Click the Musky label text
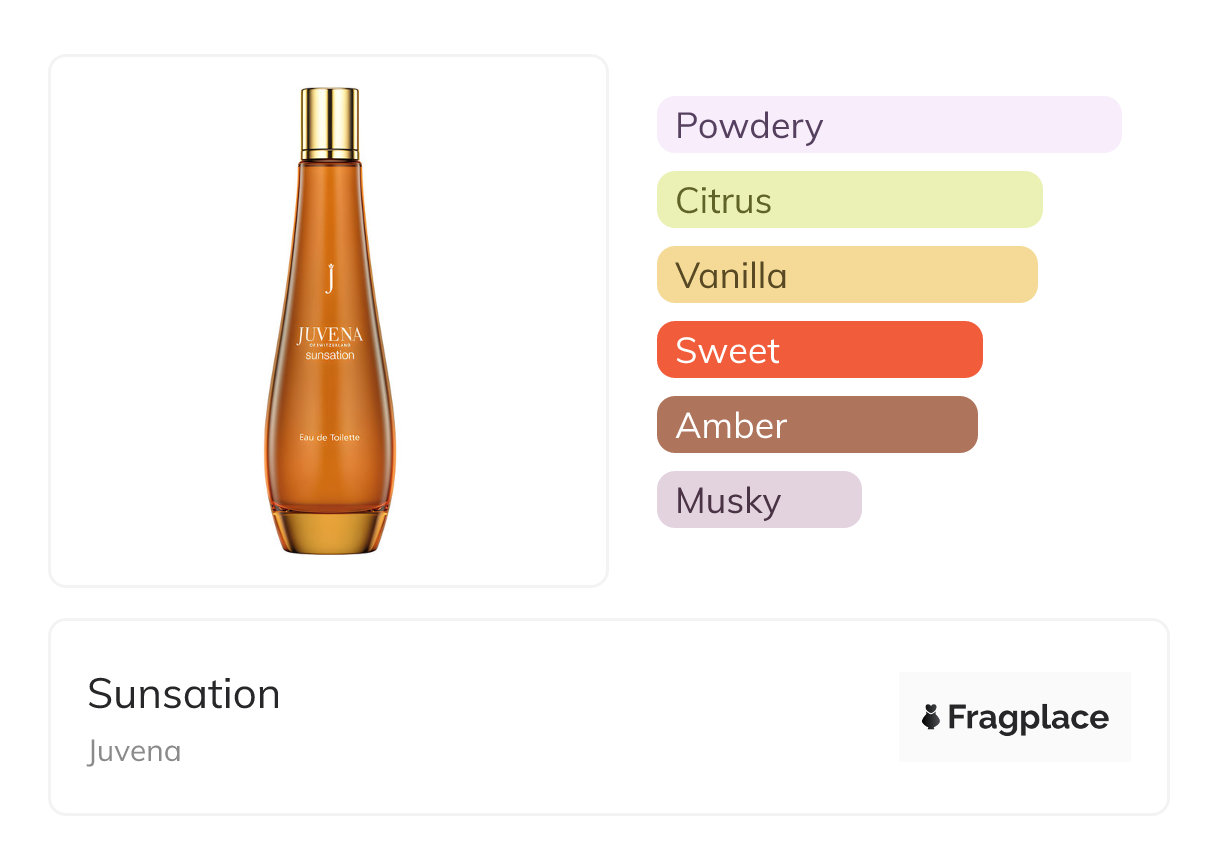The image size is (1218, 864). click(728, 501)
